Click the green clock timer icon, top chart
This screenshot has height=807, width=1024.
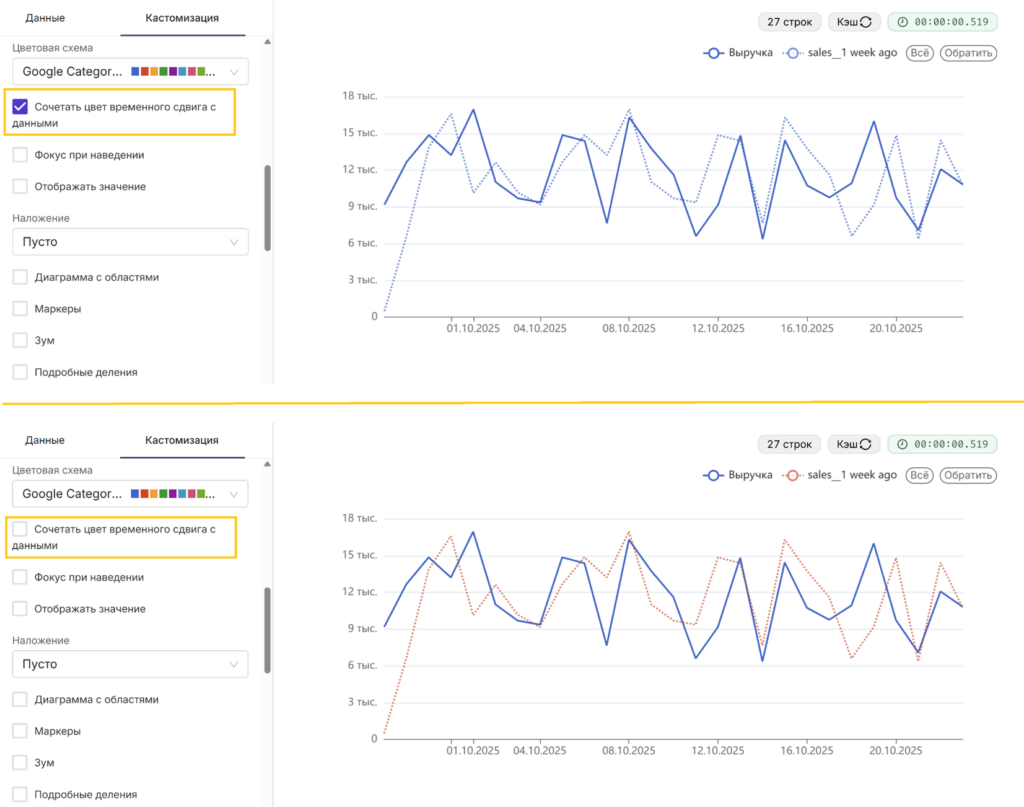click(x=903, y=22)
